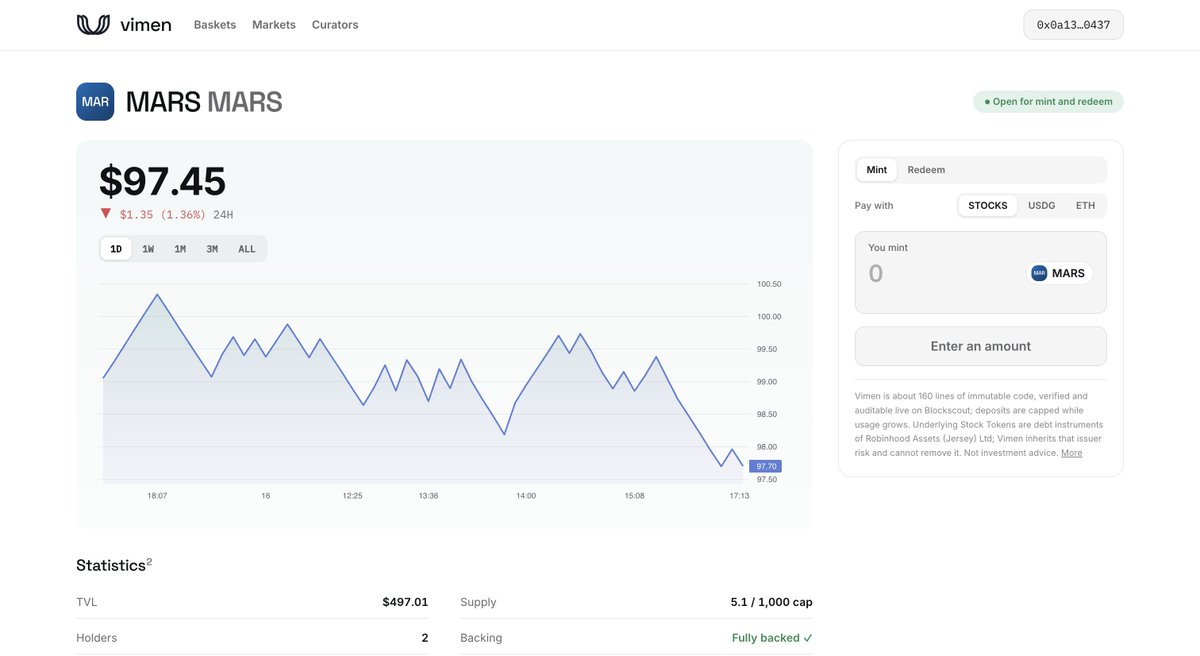Select the 1D chart range

pyautogui.click(x=116, y=249)
